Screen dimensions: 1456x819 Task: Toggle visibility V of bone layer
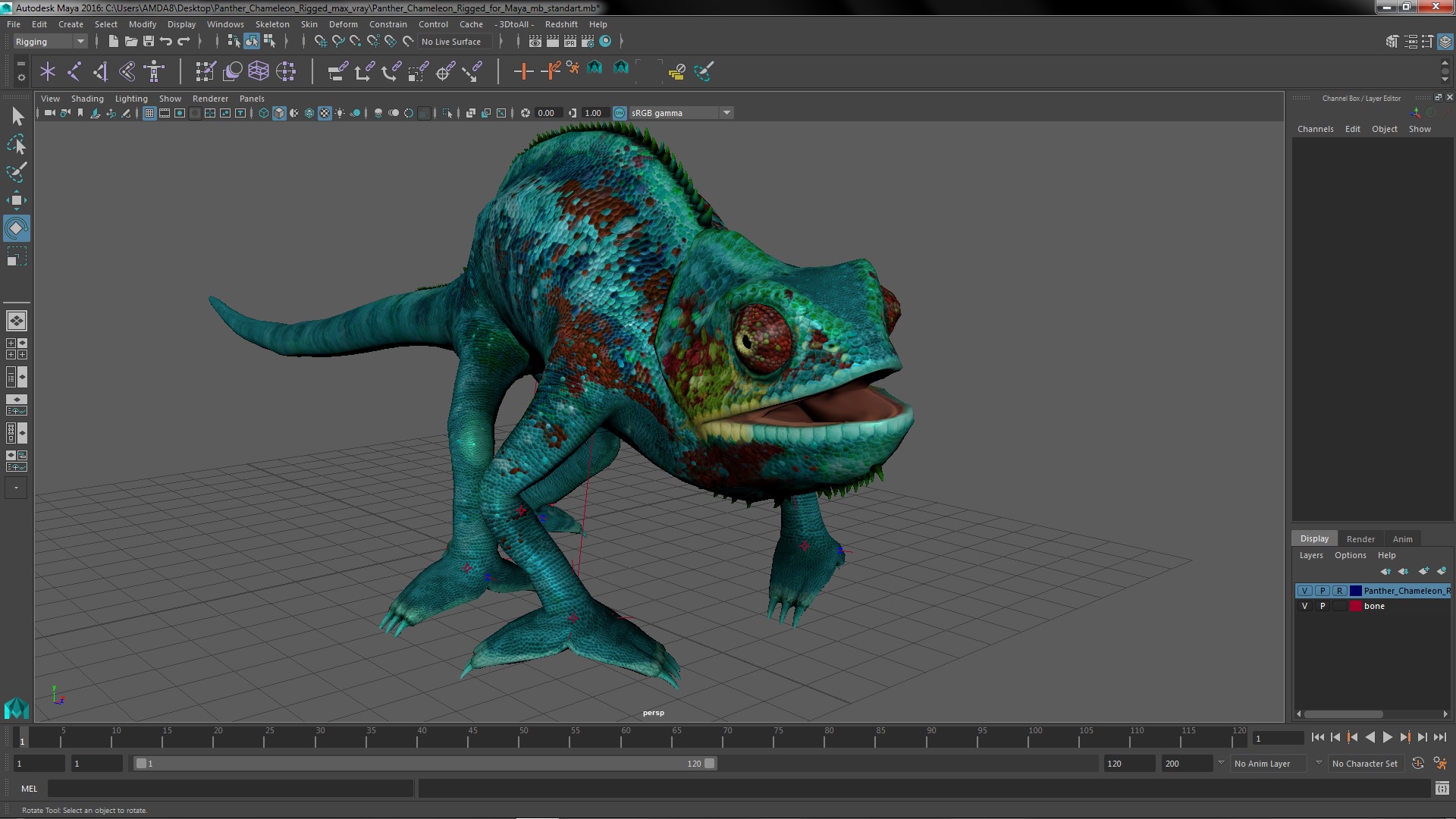(1304, 606)
